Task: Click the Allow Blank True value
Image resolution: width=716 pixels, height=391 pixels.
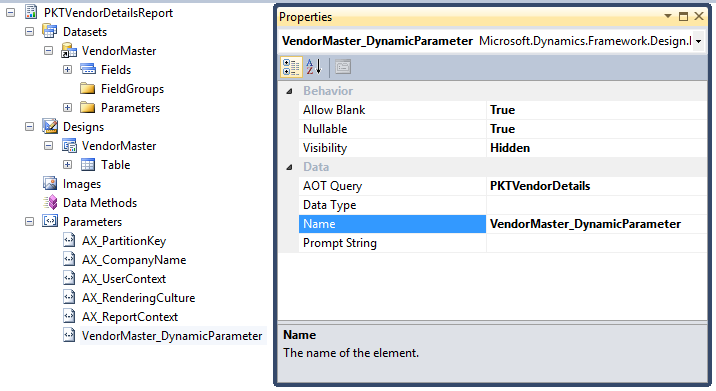Action: point(502,110)
